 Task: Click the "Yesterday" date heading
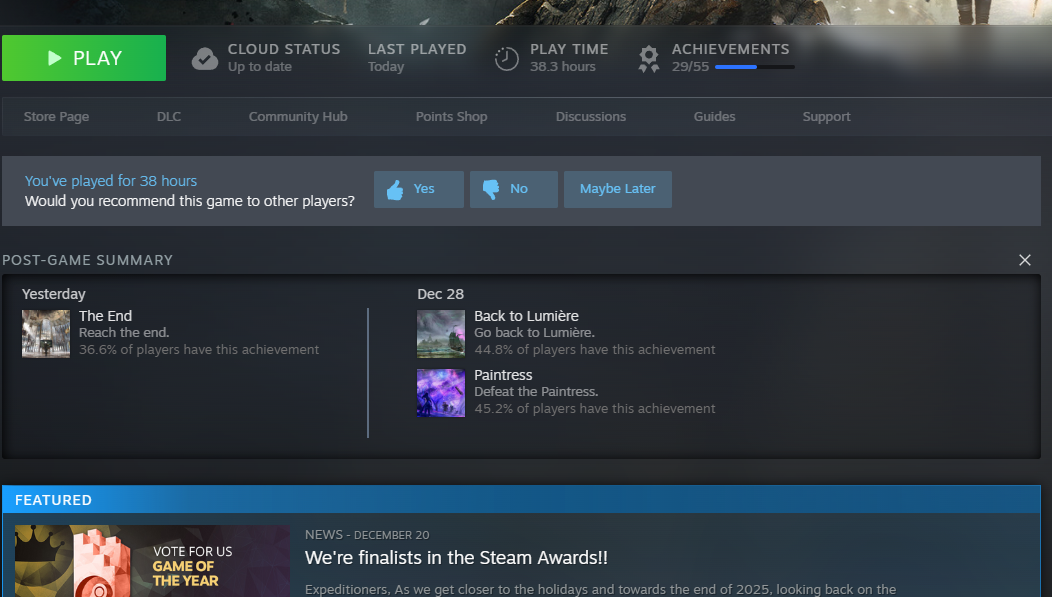click(54, 294)
